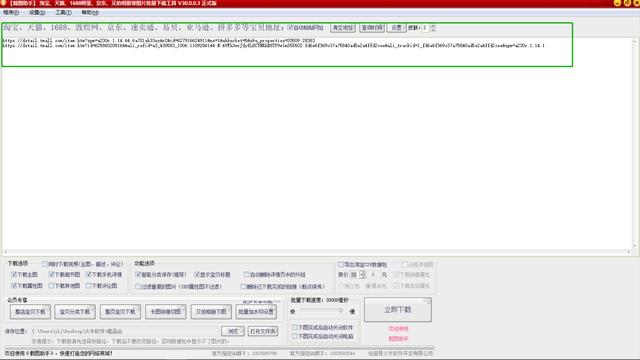Increase the thread count with the up arrow

coord(433,26)
